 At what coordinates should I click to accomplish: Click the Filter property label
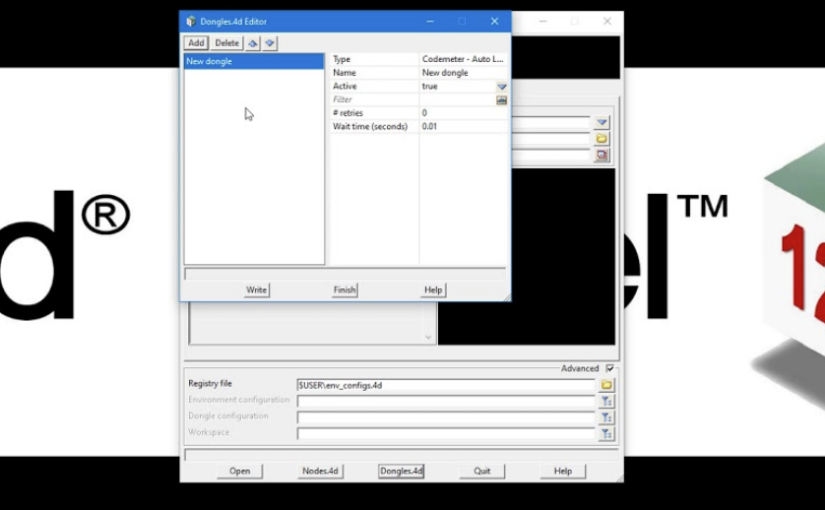coord(343,99)
